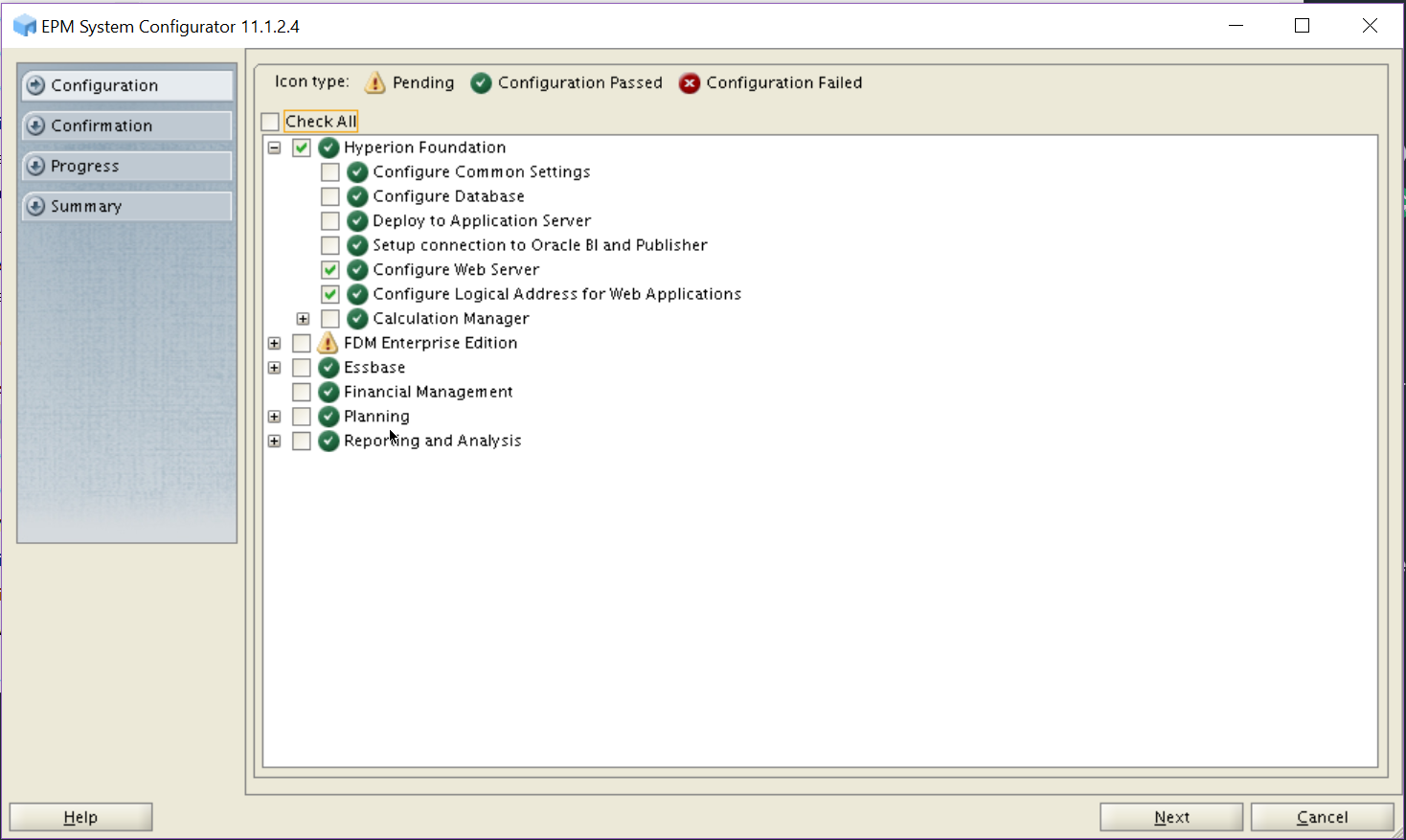The image size is (1406, 840).
Task: Click the arrow icon on Configuration step
Action: click(x=36, y=85)
